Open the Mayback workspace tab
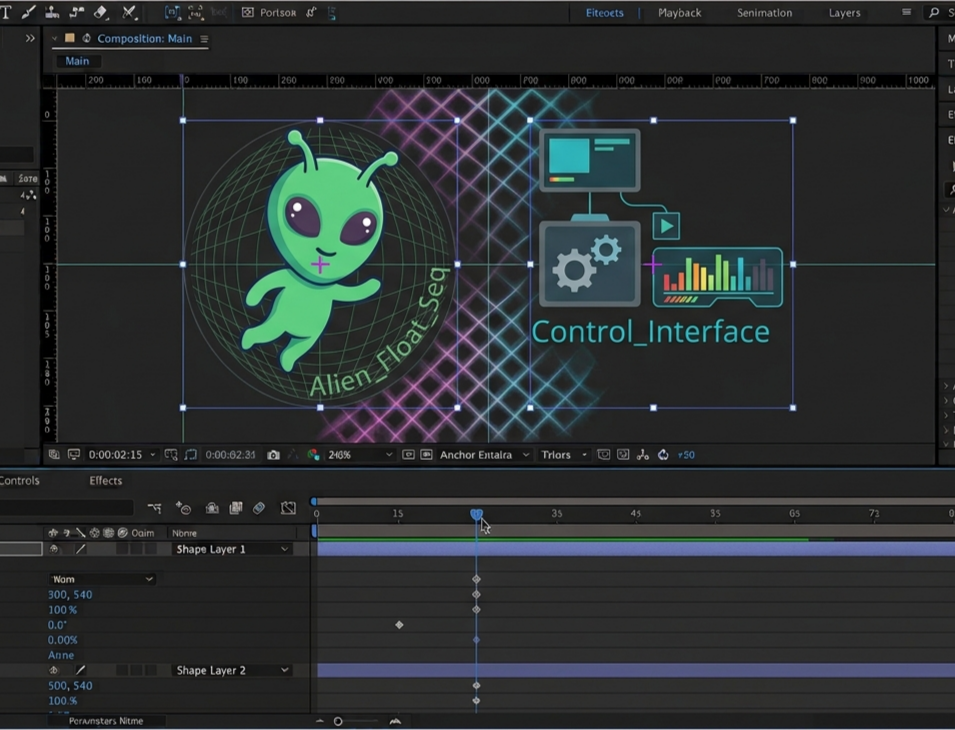The image size is (955, 730). (x=679, y=13)
